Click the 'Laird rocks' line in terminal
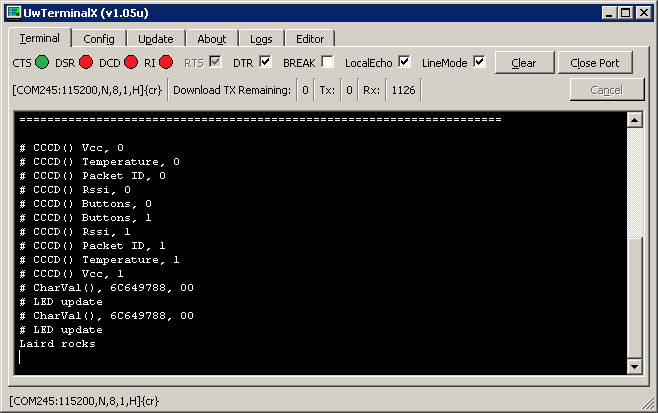The image size is (658, 413). [x=57, y=344]
